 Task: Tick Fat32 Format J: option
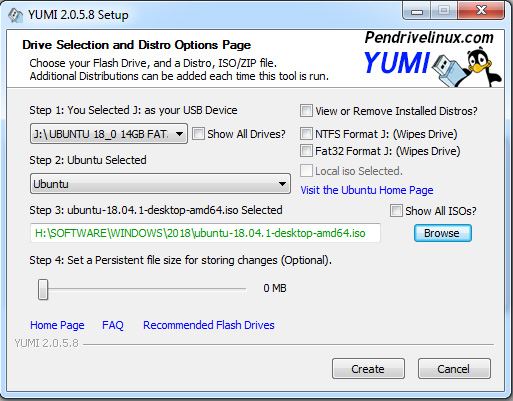306,151
